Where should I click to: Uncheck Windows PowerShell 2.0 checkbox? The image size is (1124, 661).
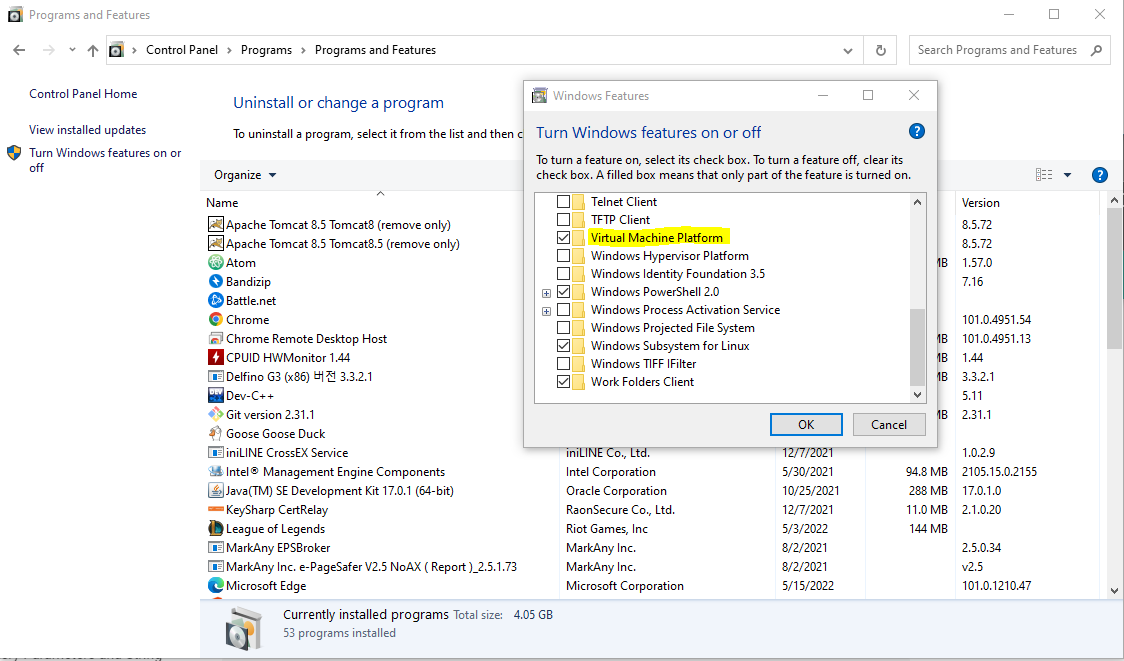pyautogui.click(x=563, y=291)
